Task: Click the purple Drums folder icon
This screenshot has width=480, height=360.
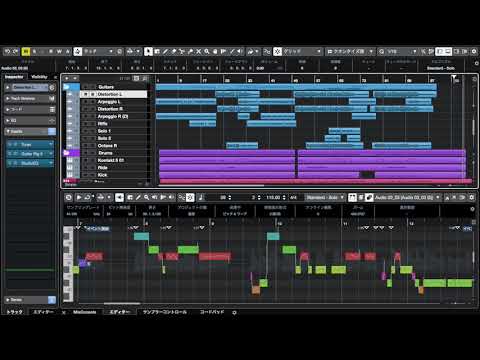Action: pyautogui.click(x=66, y=153)
